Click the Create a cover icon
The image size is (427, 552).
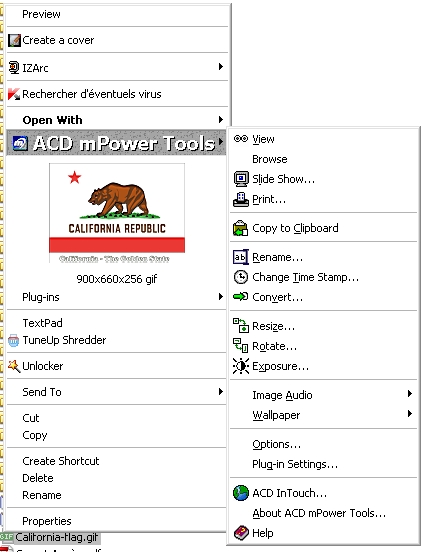pyautogui.click(x=14, y=40)
